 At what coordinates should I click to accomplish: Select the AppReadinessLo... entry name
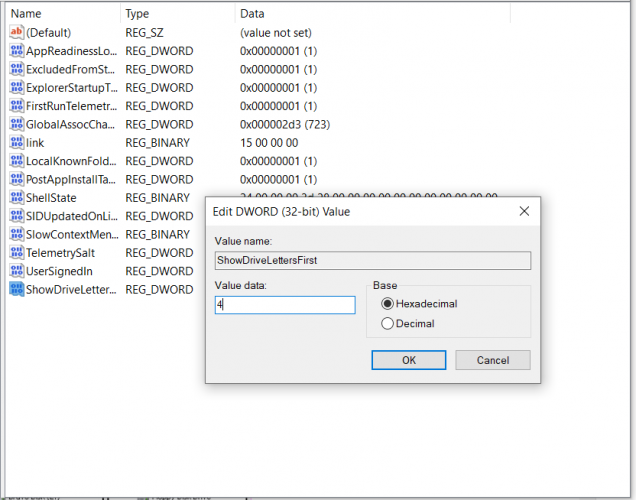(x=71, y=51)
